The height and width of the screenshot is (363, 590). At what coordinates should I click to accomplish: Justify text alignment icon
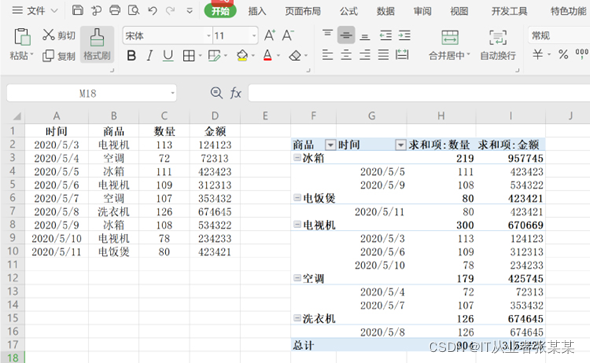(x=383, y=55)
